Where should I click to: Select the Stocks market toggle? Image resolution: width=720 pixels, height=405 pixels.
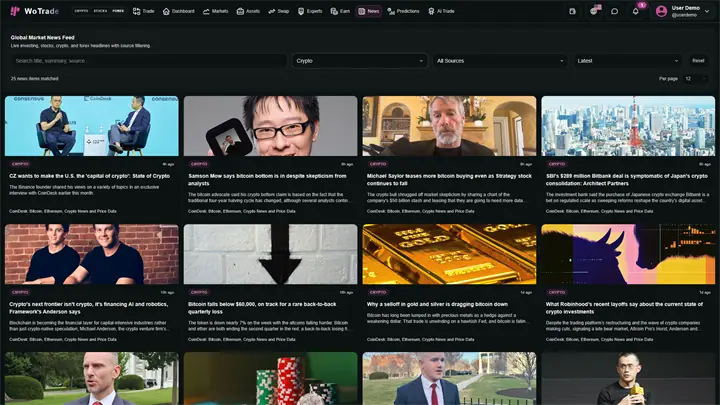tap(100, 11)
